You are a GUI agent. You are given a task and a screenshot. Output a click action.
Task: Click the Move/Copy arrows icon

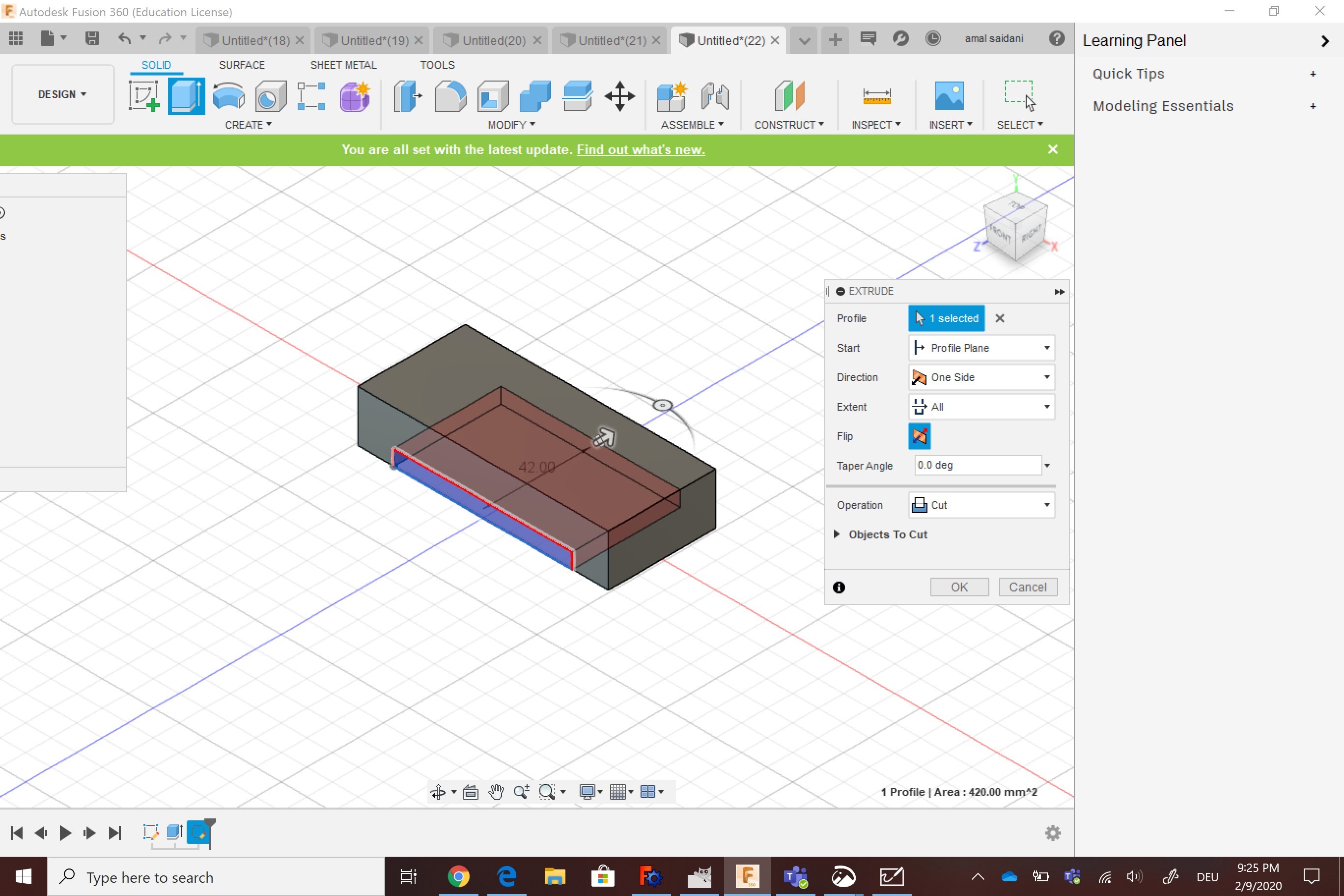(x=619, y=96)
